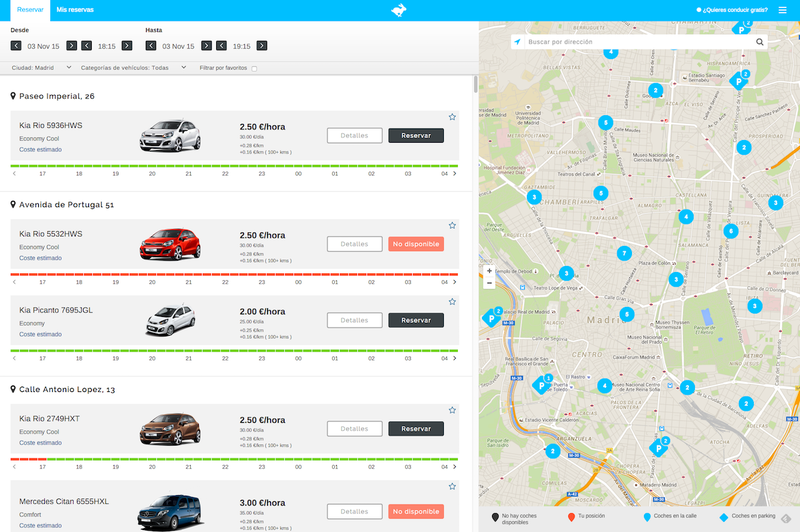Open Detalles for Mercedes Citan 6555HXL
Screen dimensions: 800x532
[355, 511]
